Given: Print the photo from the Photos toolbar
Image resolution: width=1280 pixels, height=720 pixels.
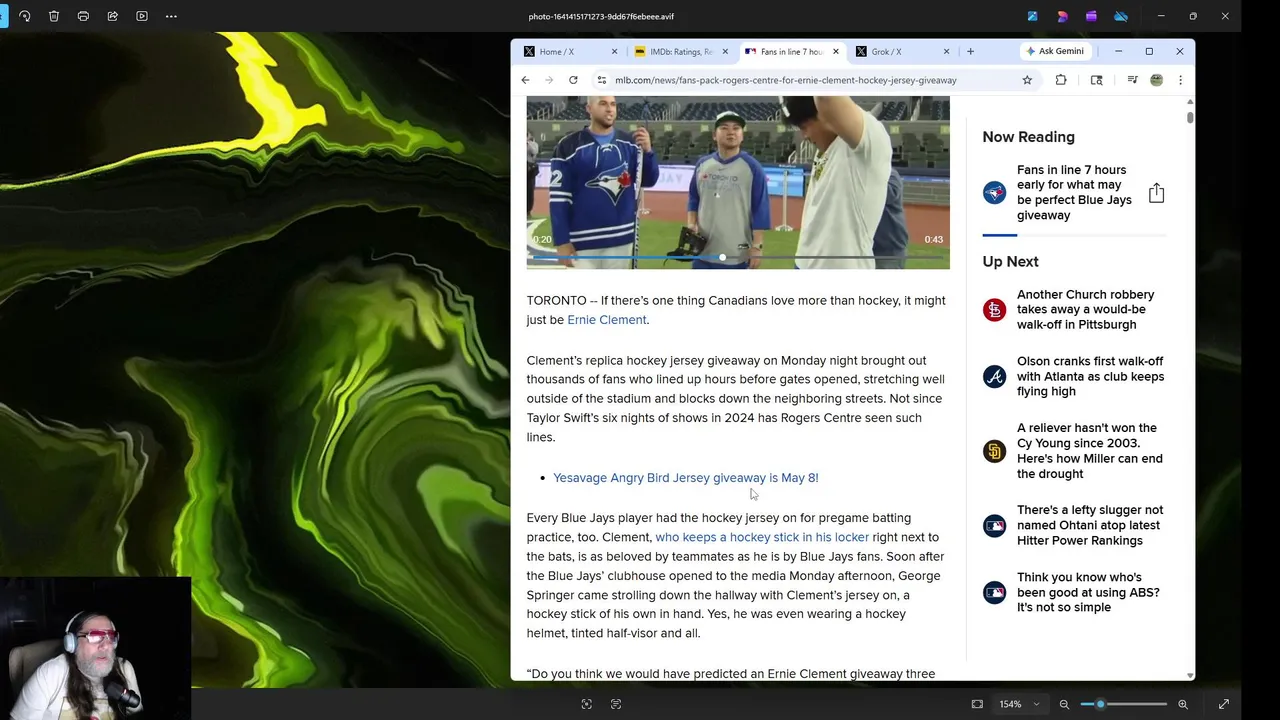Looking at the screenshot, I should coord(83,16).
